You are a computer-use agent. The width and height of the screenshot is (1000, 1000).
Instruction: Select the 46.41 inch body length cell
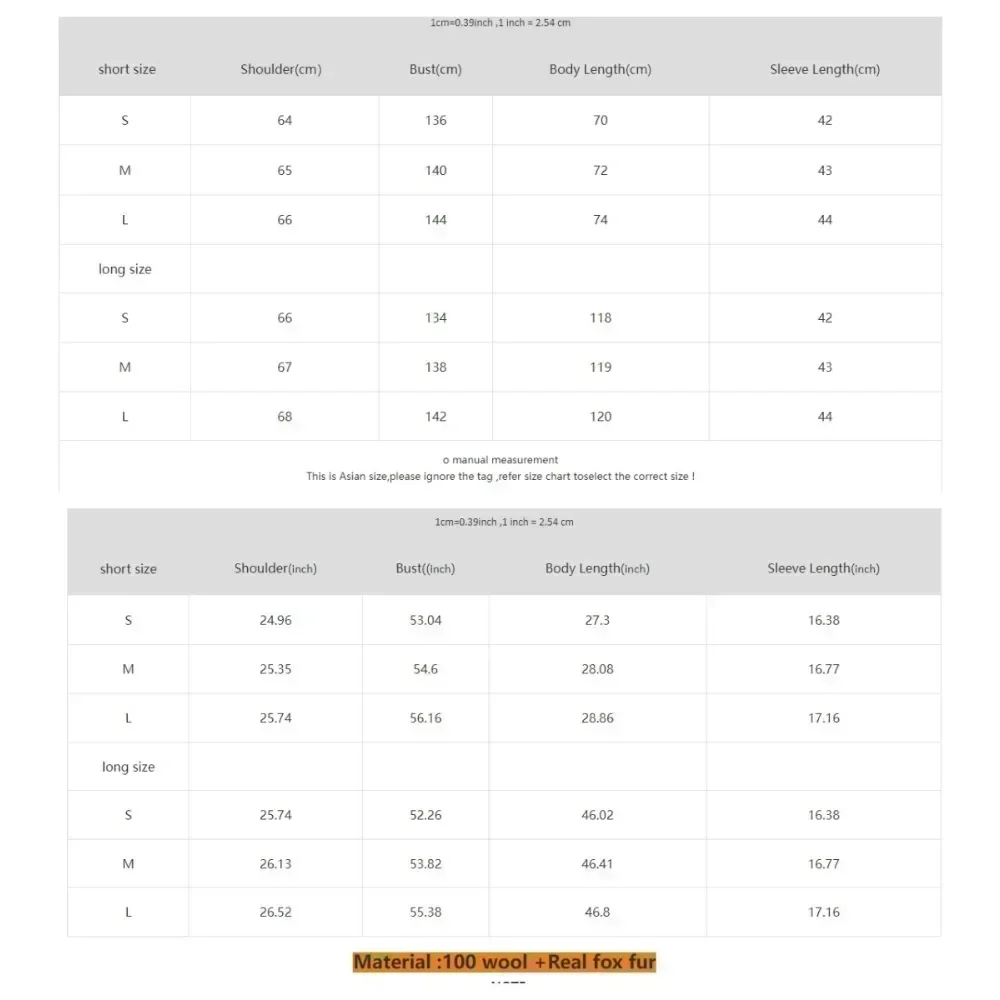click(597, 864)
